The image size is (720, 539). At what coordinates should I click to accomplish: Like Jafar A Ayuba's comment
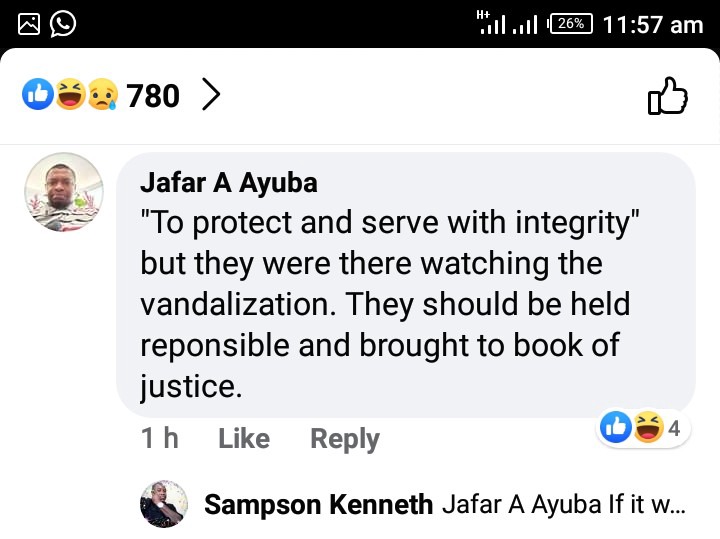pos(244,438)
